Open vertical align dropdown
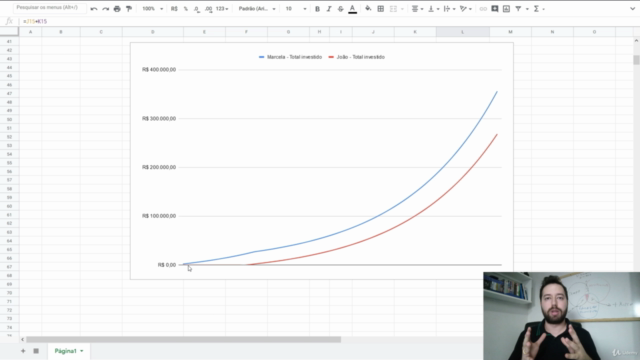Image resolution: width=640 pixels, height=360 pixels. coord(433,9)
